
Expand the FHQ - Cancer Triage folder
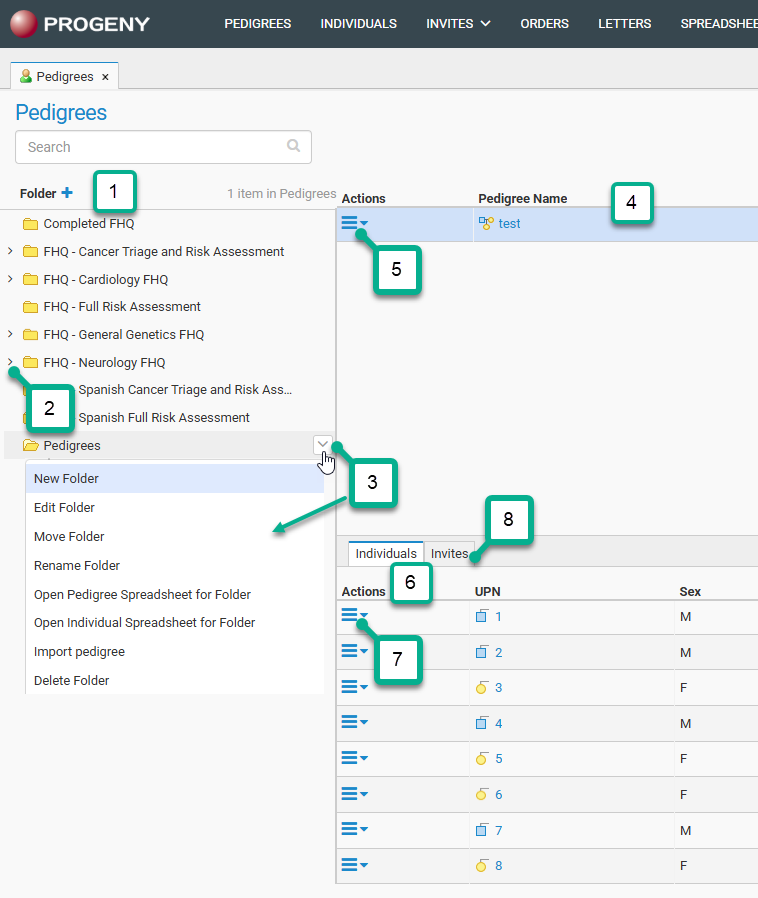[x=10, y=251]
